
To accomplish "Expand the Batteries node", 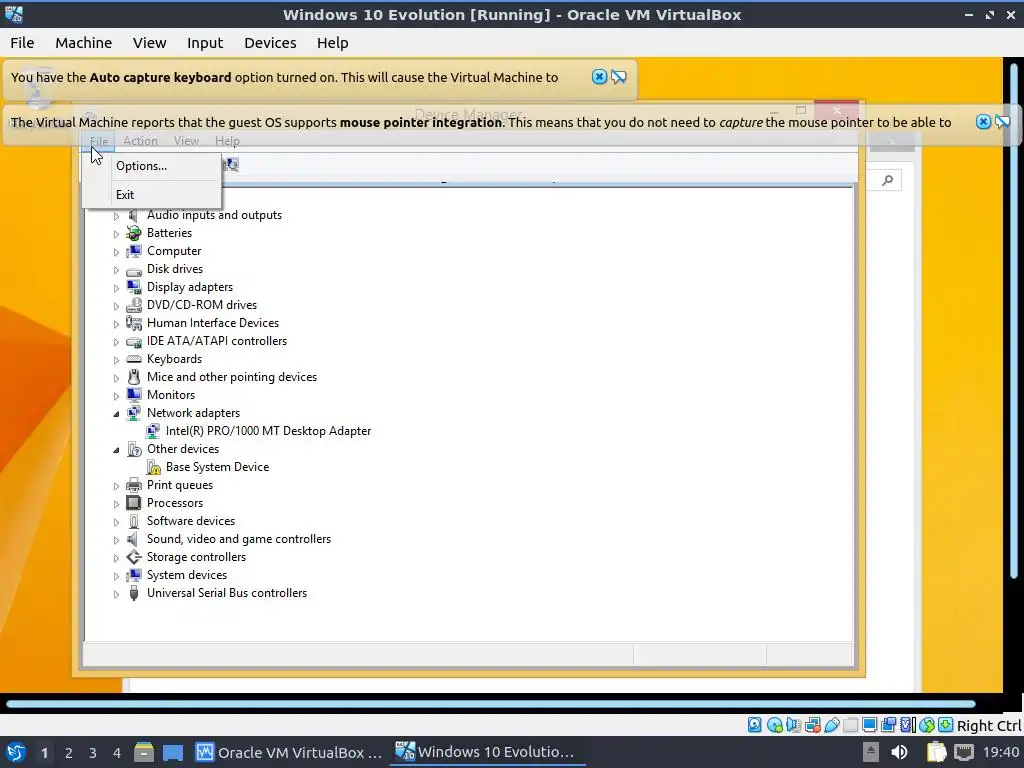I will tap(116, 234).
